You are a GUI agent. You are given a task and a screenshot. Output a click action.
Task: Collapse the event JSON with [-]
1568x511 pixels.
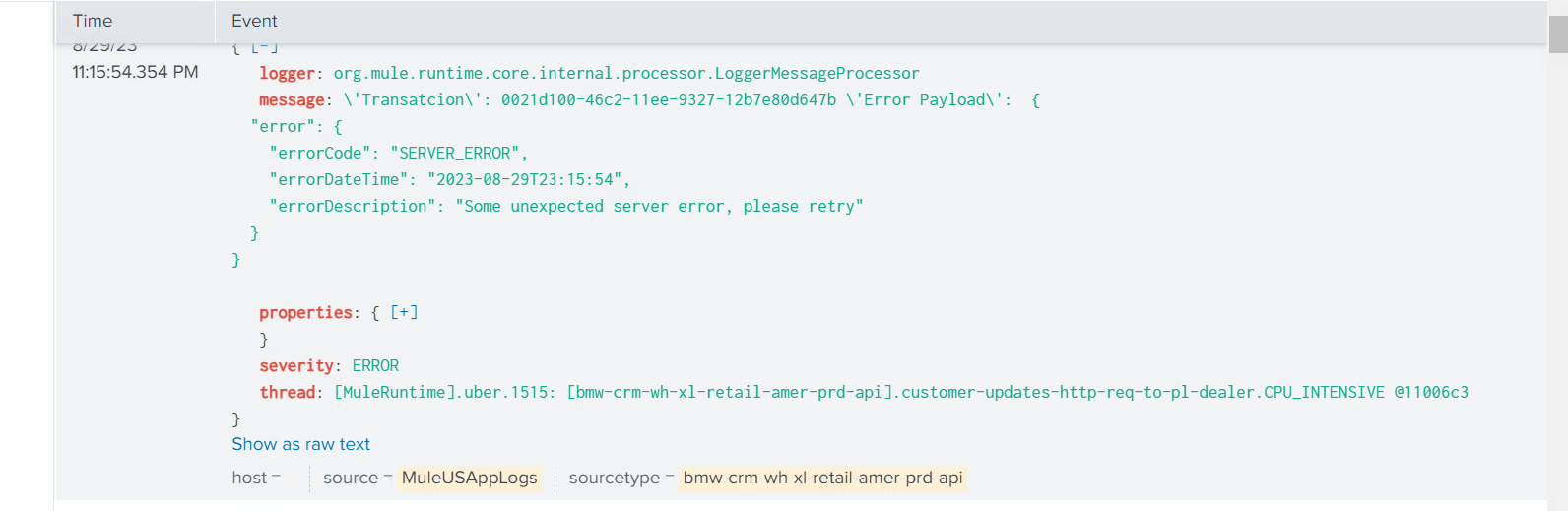(264, 47)
